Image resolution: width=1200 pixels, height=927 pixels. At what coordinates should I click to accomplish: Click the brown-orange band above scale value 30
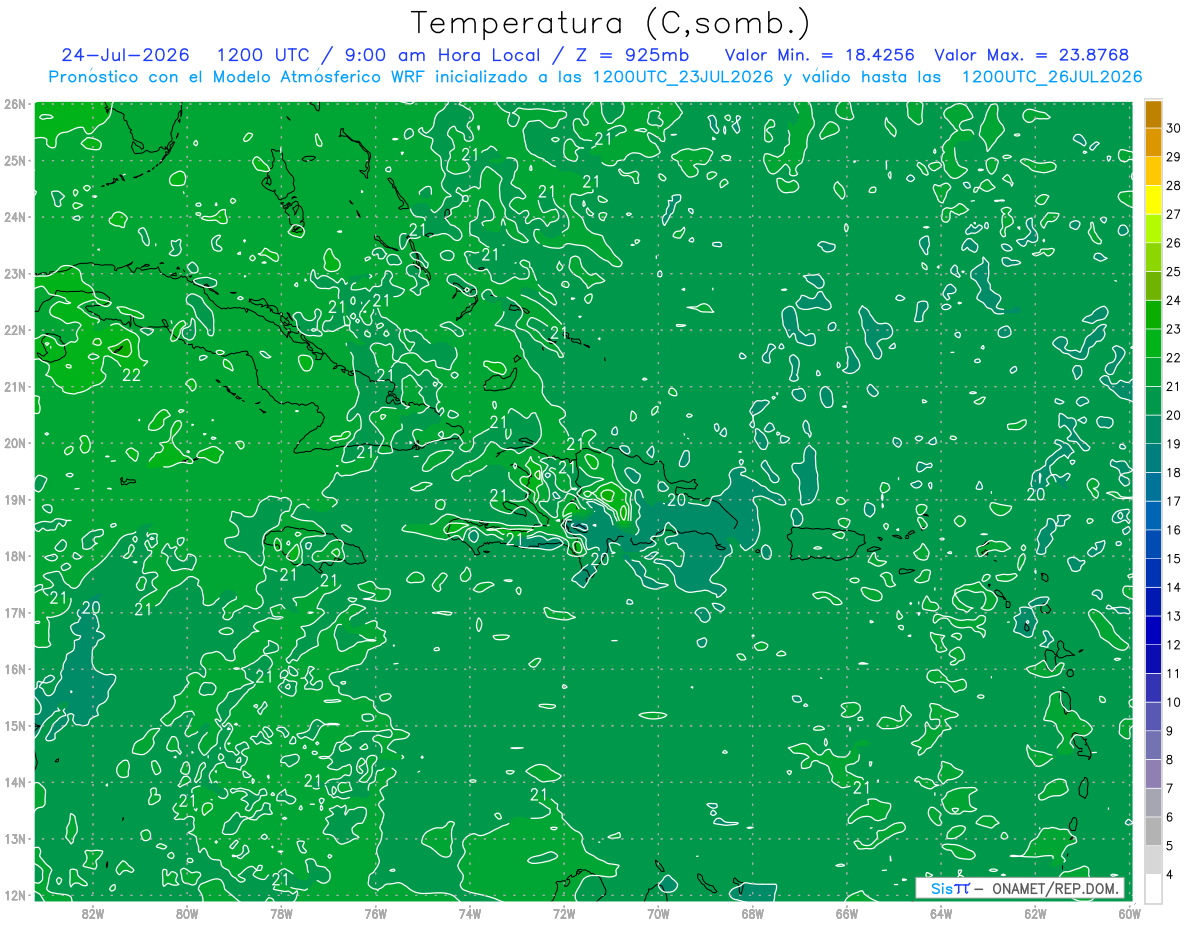tap(1153, 114)
